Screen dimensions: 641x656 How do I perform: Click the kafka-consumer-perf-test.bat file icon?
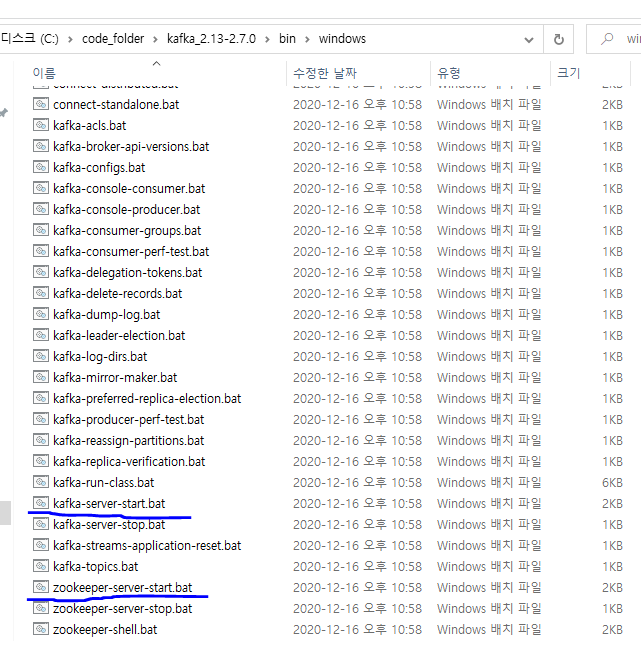click(x=41, y=251)
